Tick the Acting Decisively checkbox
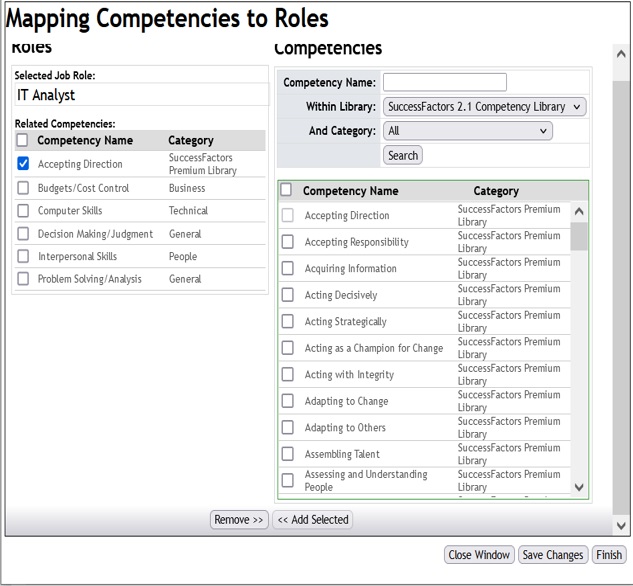This screenshot has height=586, width=633. [287, 295]
